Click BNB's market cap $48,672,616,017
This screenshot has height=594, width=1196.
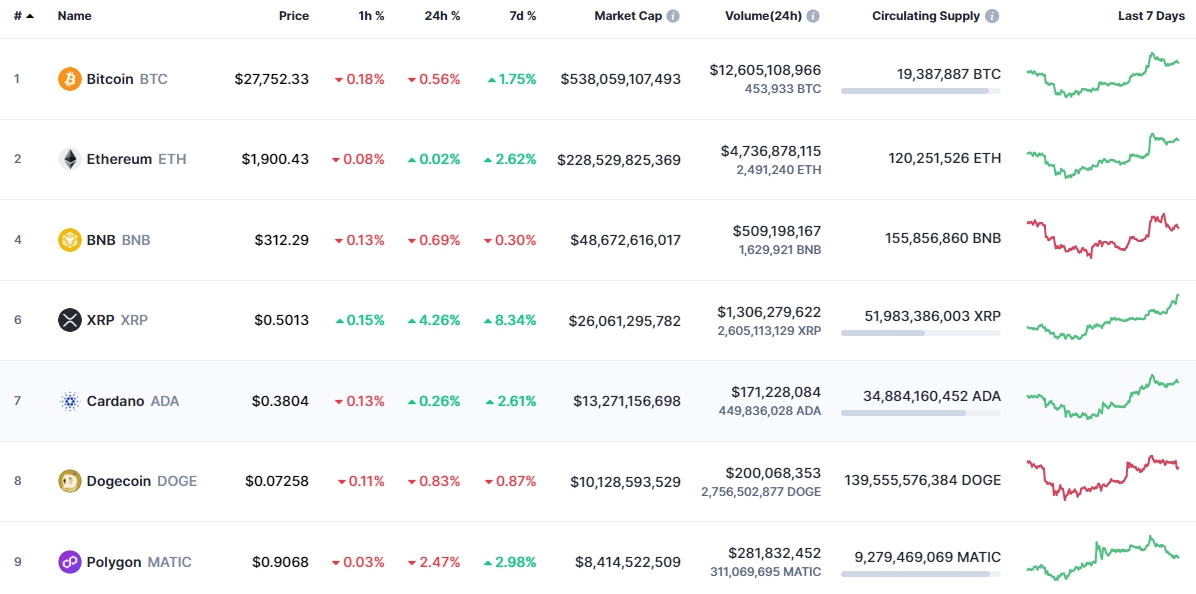coord(625,240)
